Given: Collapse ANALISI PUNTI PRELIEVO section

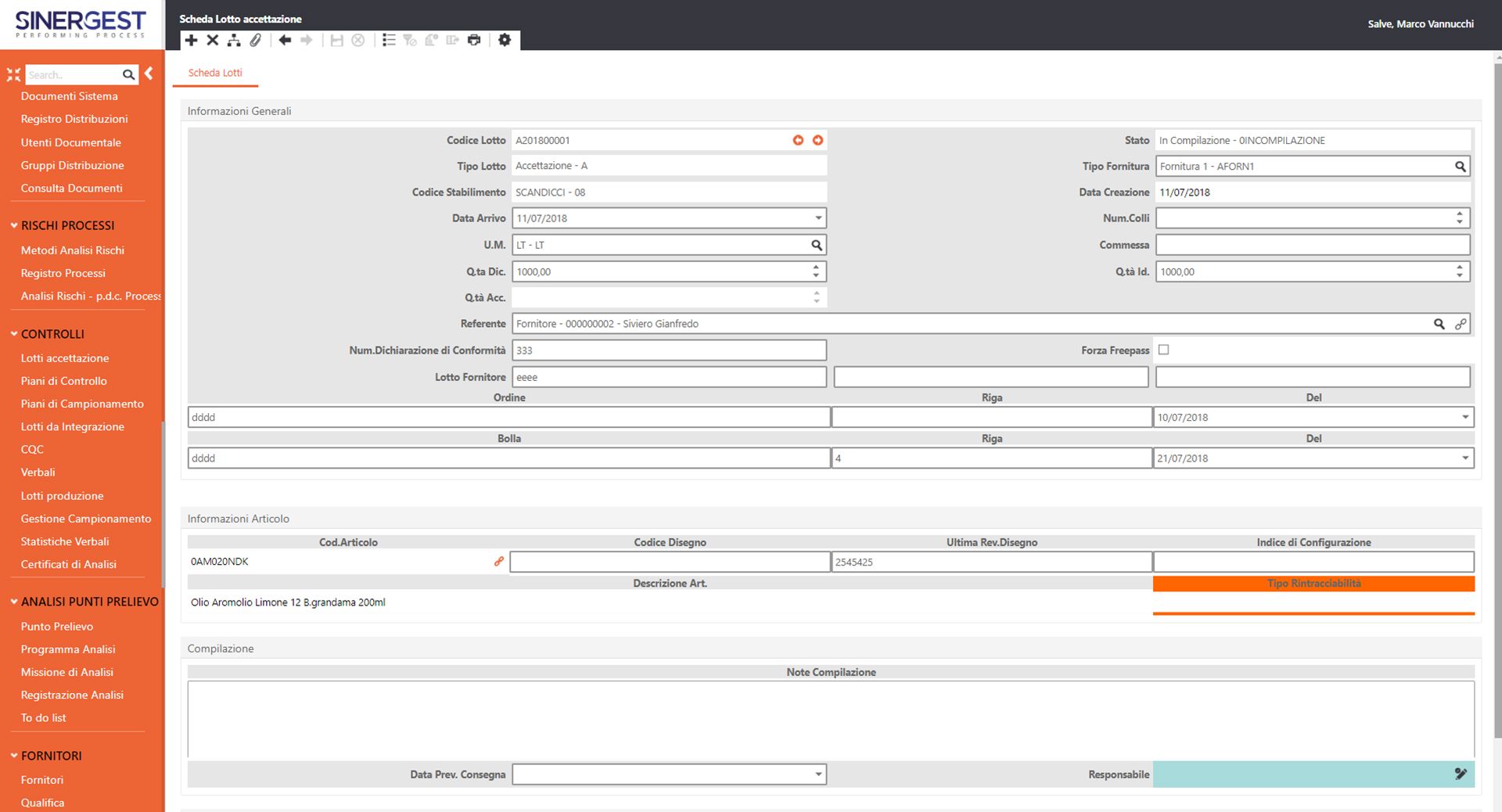Looking at the screenshot, I should tap(14, 602).
